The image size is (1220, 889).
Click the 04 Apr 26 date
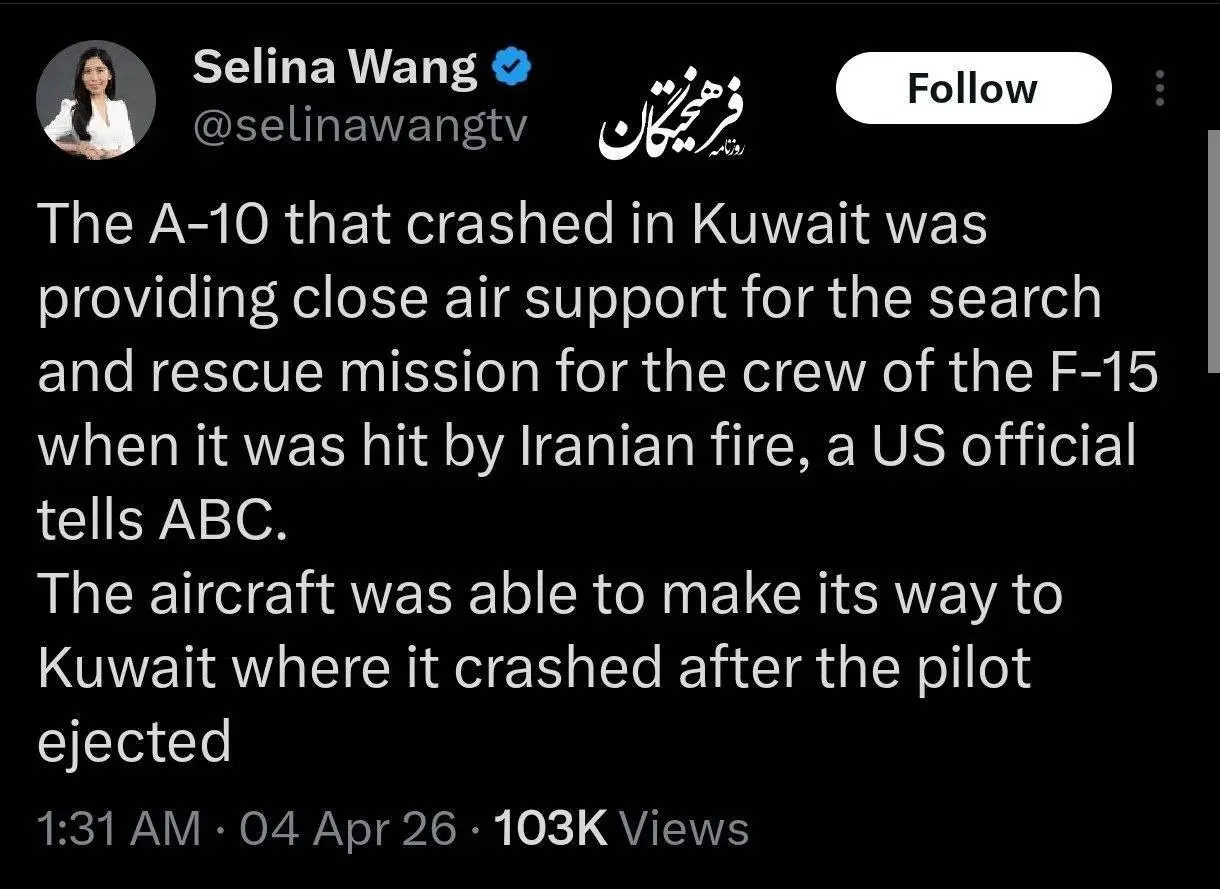333,829
